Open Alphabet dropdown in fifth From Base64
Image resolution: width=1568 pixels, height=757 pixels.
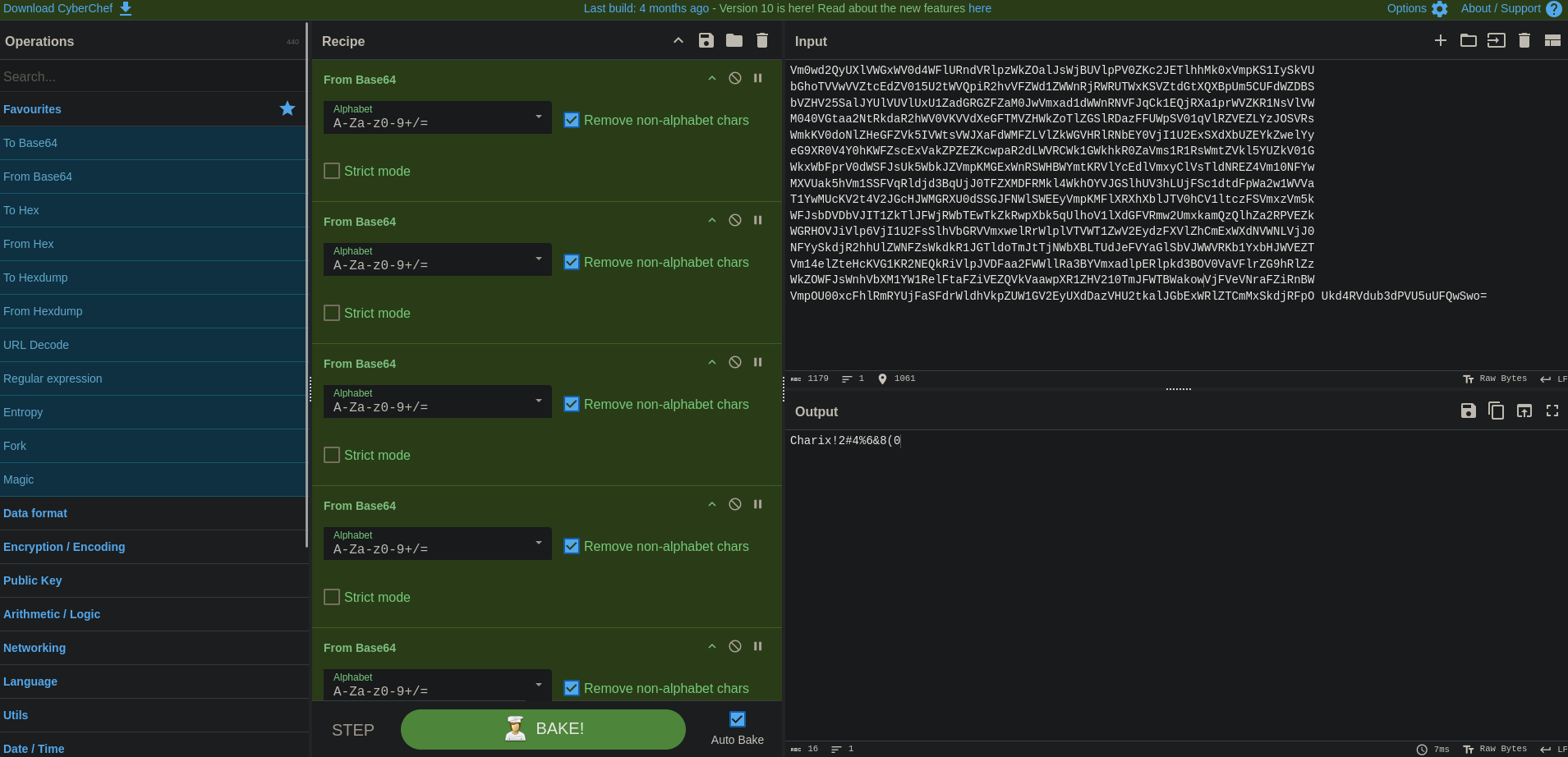tap(438, 685)
